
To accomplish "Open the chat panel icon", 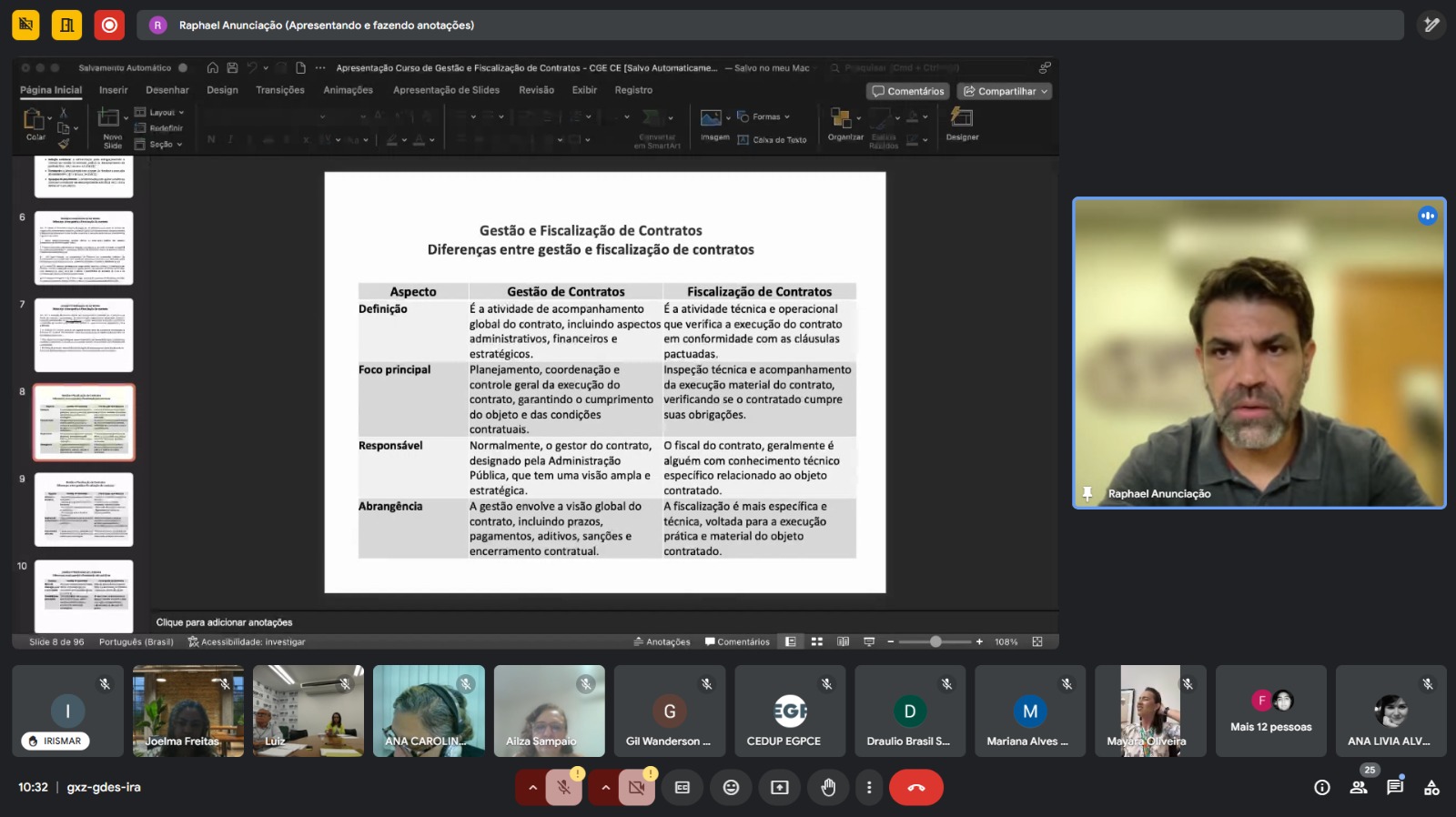I will 1394,788.
